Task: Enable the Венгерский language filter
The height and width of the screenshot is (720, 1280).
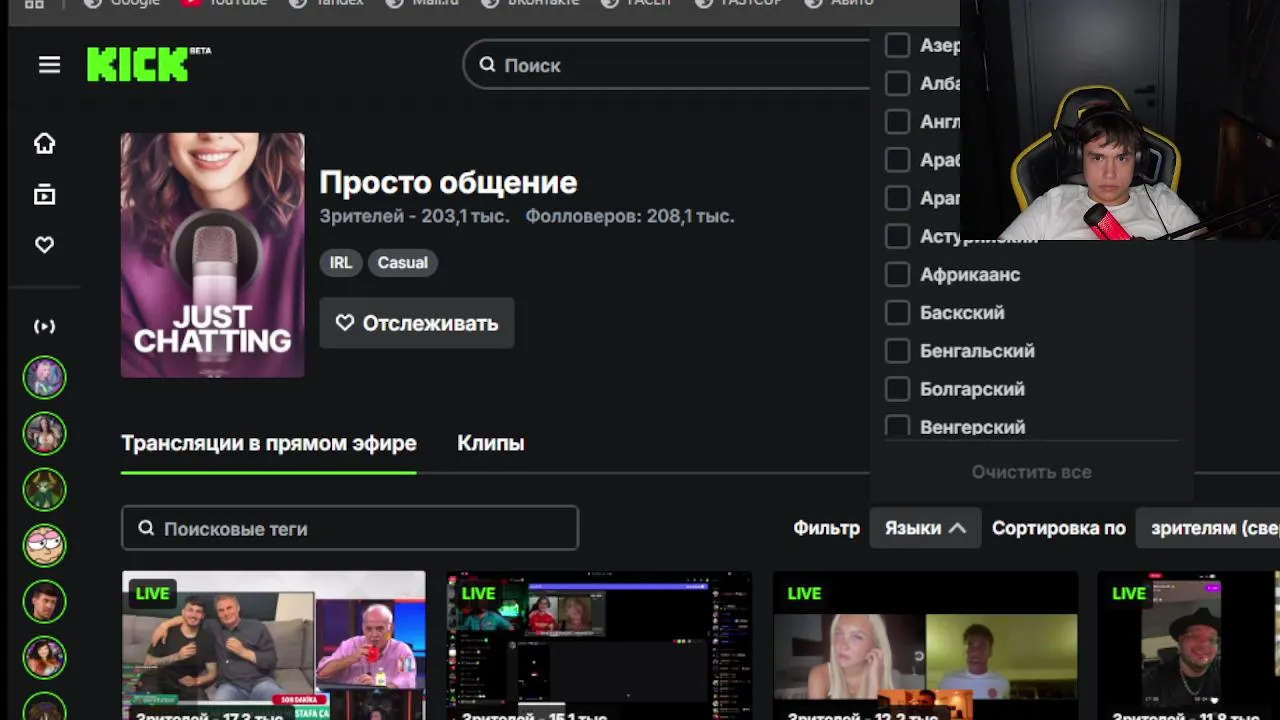Action: click(897, 427)
